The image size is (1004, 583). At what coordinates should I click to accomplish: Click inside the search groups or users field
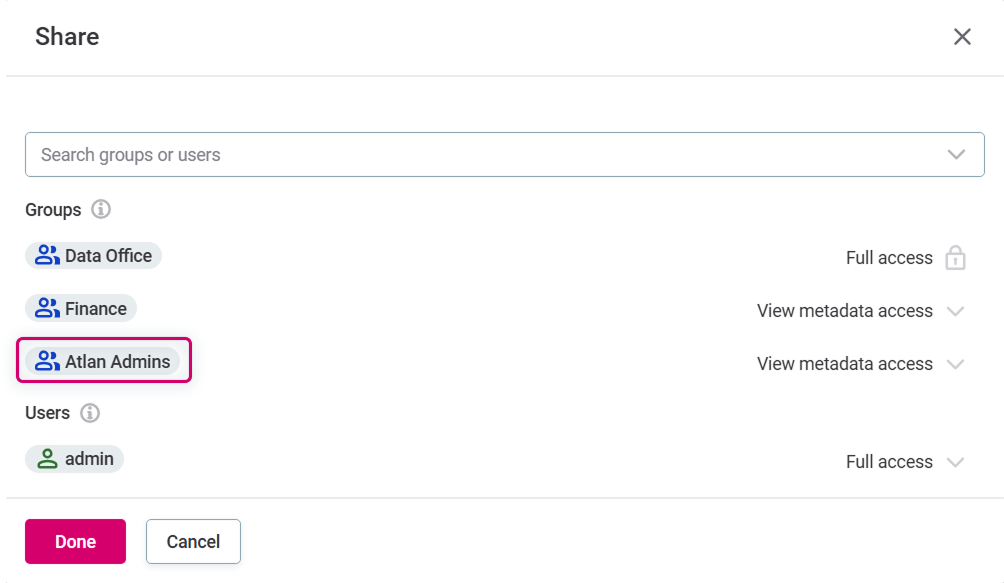click(x=400, y=154)
